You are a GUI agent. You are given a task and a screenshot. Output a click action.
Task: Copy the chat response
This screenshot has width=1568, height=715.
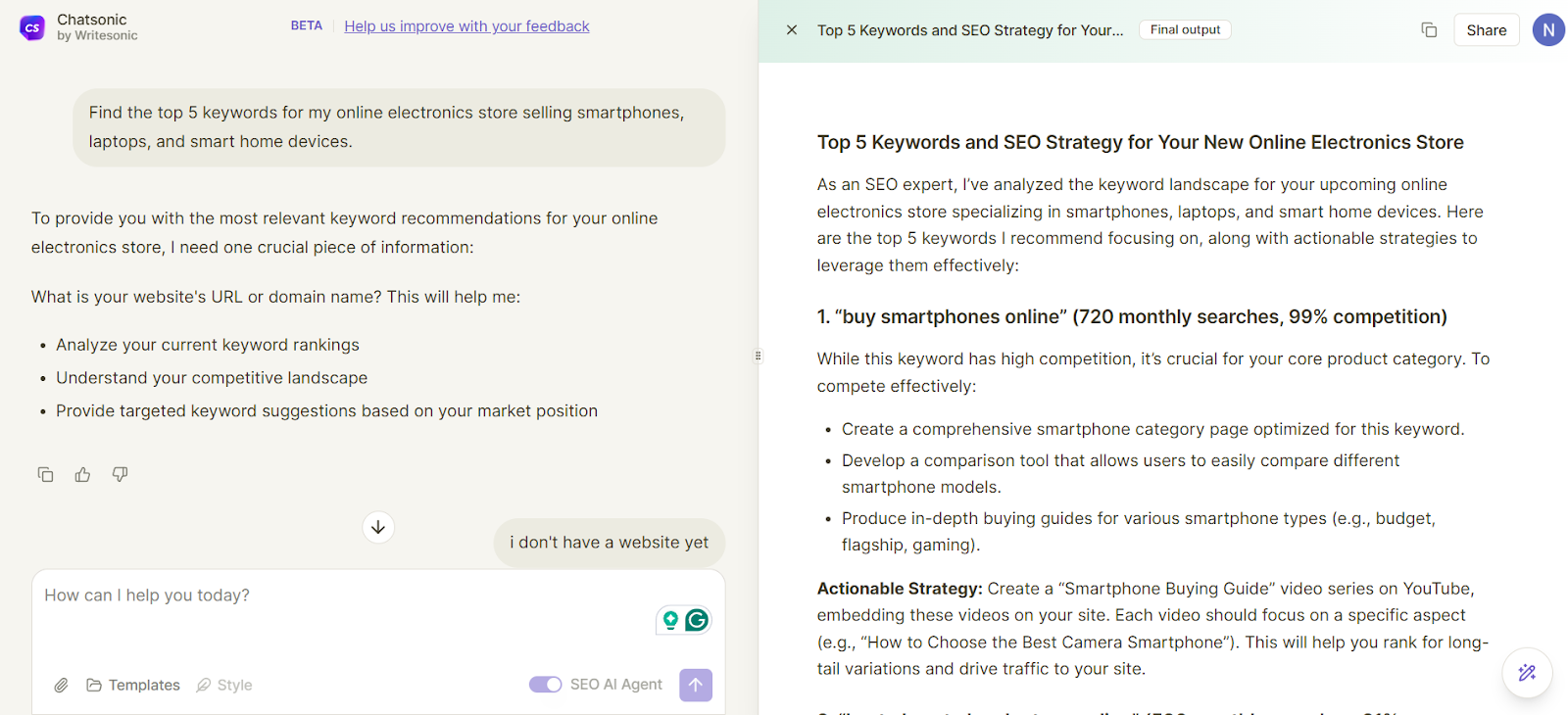[x=45, y=475]
